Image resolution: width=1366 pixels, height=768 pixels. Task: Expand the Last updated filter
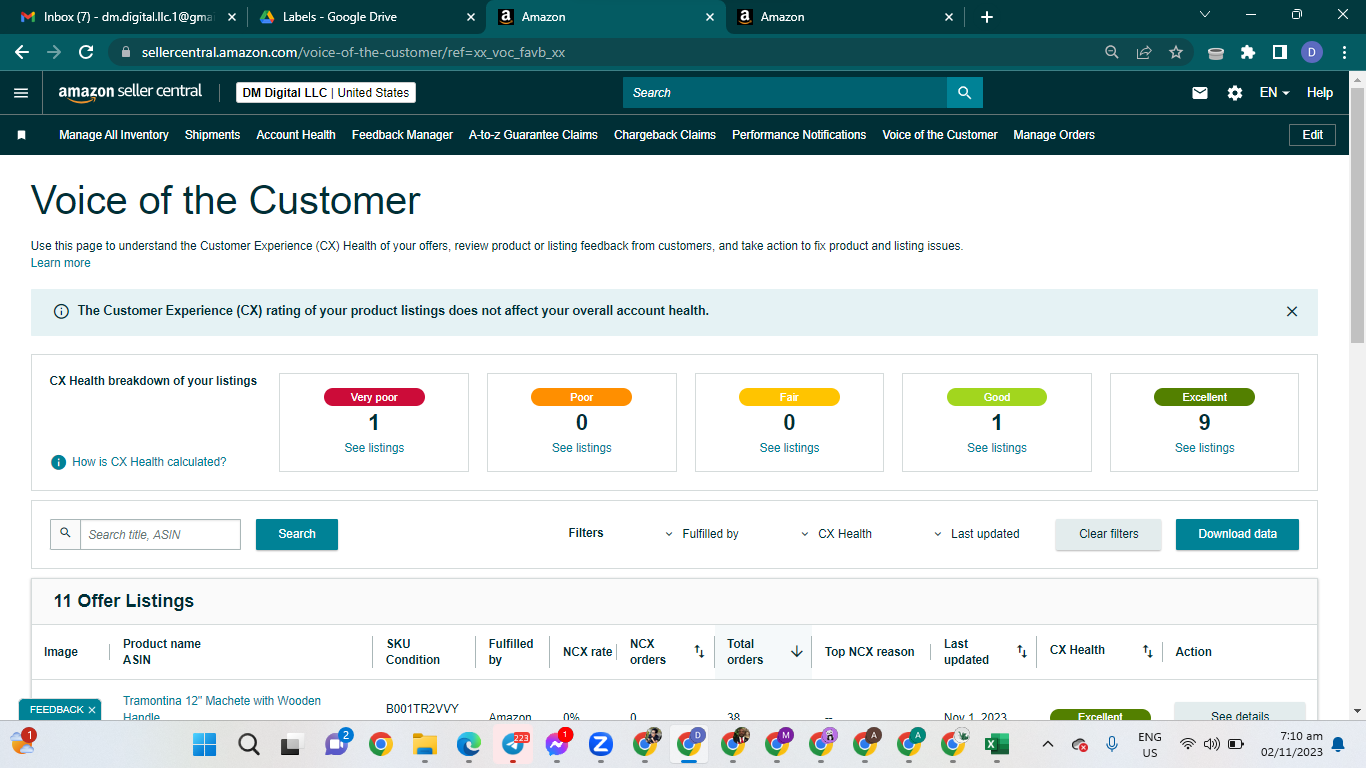pos(977,534)
